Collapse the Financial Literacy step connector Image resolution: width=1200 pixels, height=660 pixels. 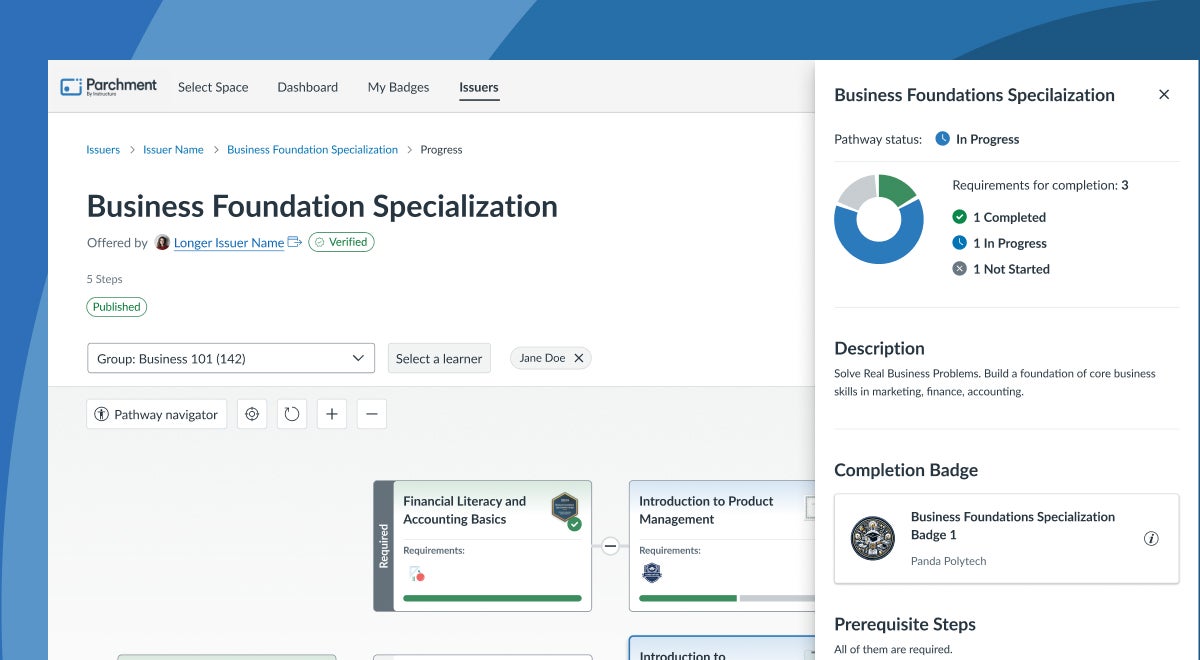coord(610,546)
